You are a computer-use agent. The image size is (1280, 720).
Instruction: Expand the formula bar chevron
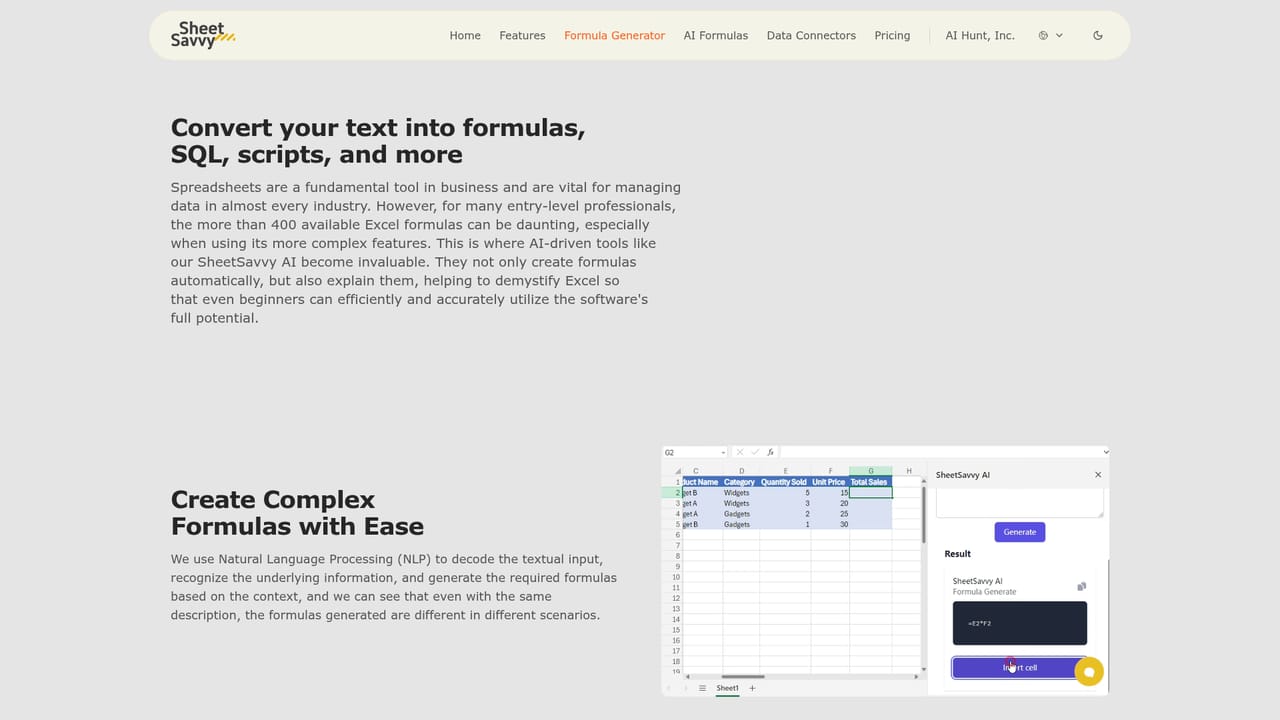1104,452
